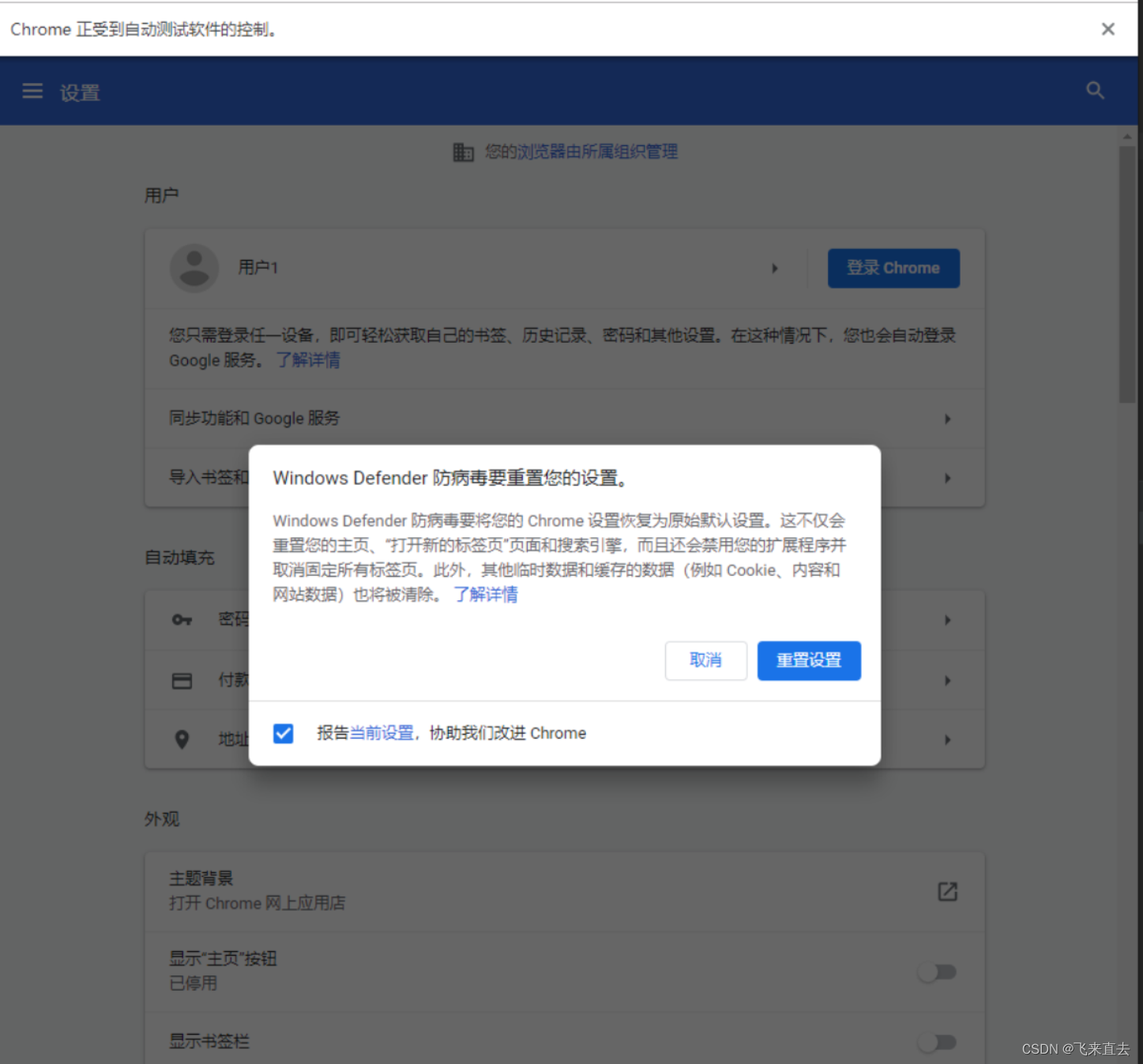
Task: Open the 主题背景 row
Action: pos(565,892)
